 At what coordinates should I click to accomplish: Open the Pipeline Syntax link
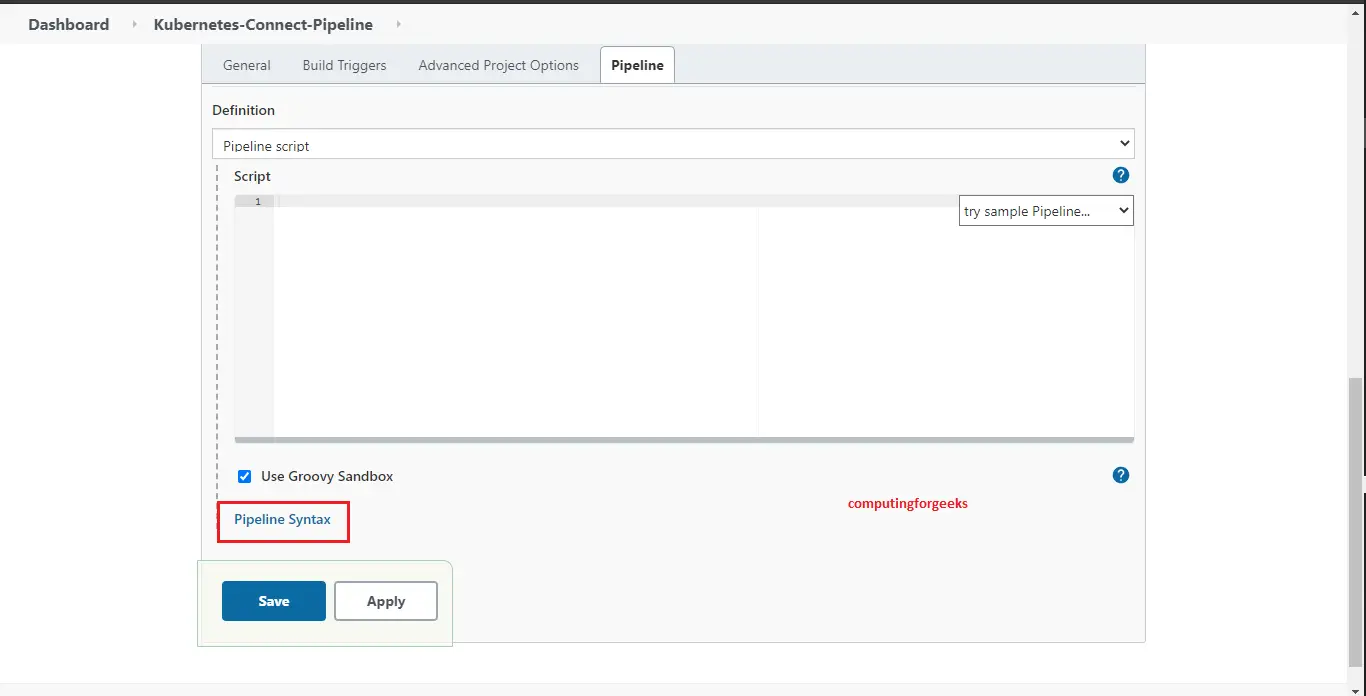coord(282,519)
